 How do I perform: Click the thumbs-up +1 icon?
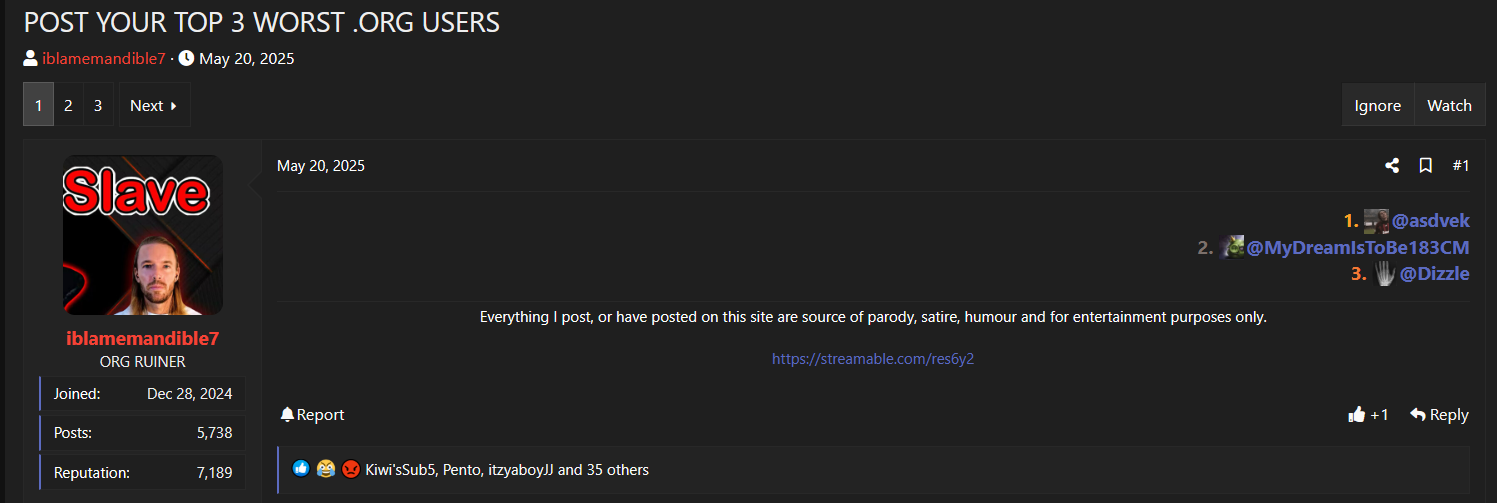[1357, 415]
